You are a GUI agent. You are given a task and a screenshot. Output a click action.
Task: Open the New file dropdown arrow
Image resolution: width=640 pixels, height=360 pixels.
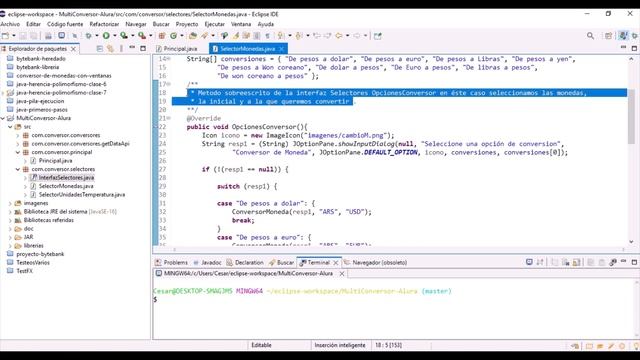pyautogui.click(x=14, y=36)
